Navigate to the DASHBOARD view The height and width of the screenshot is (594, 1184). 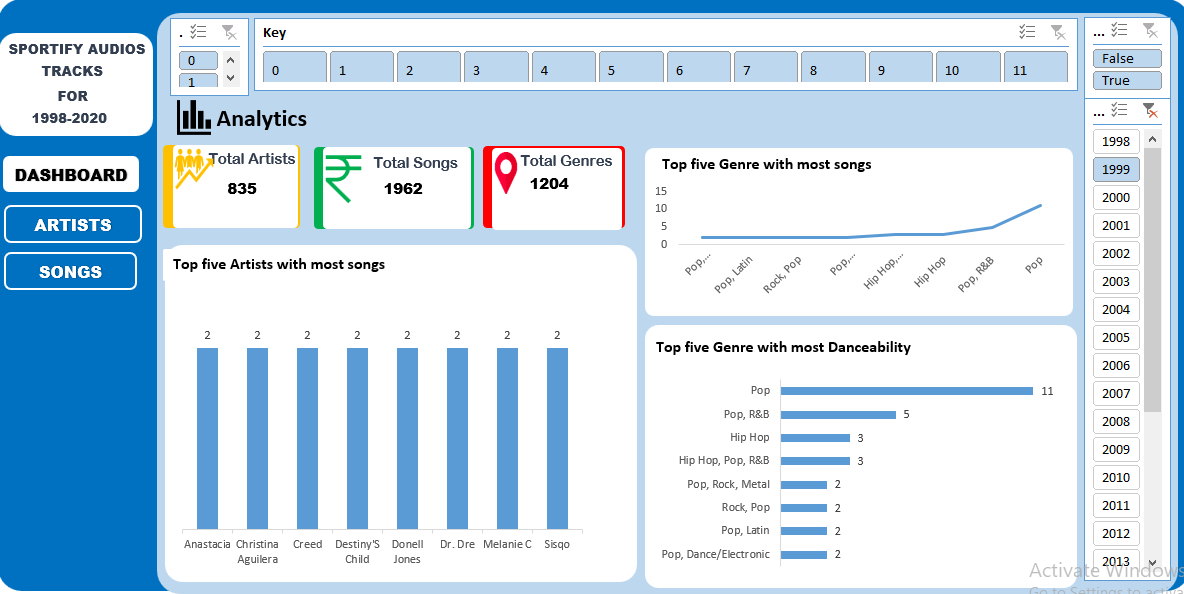pos(71,174)
